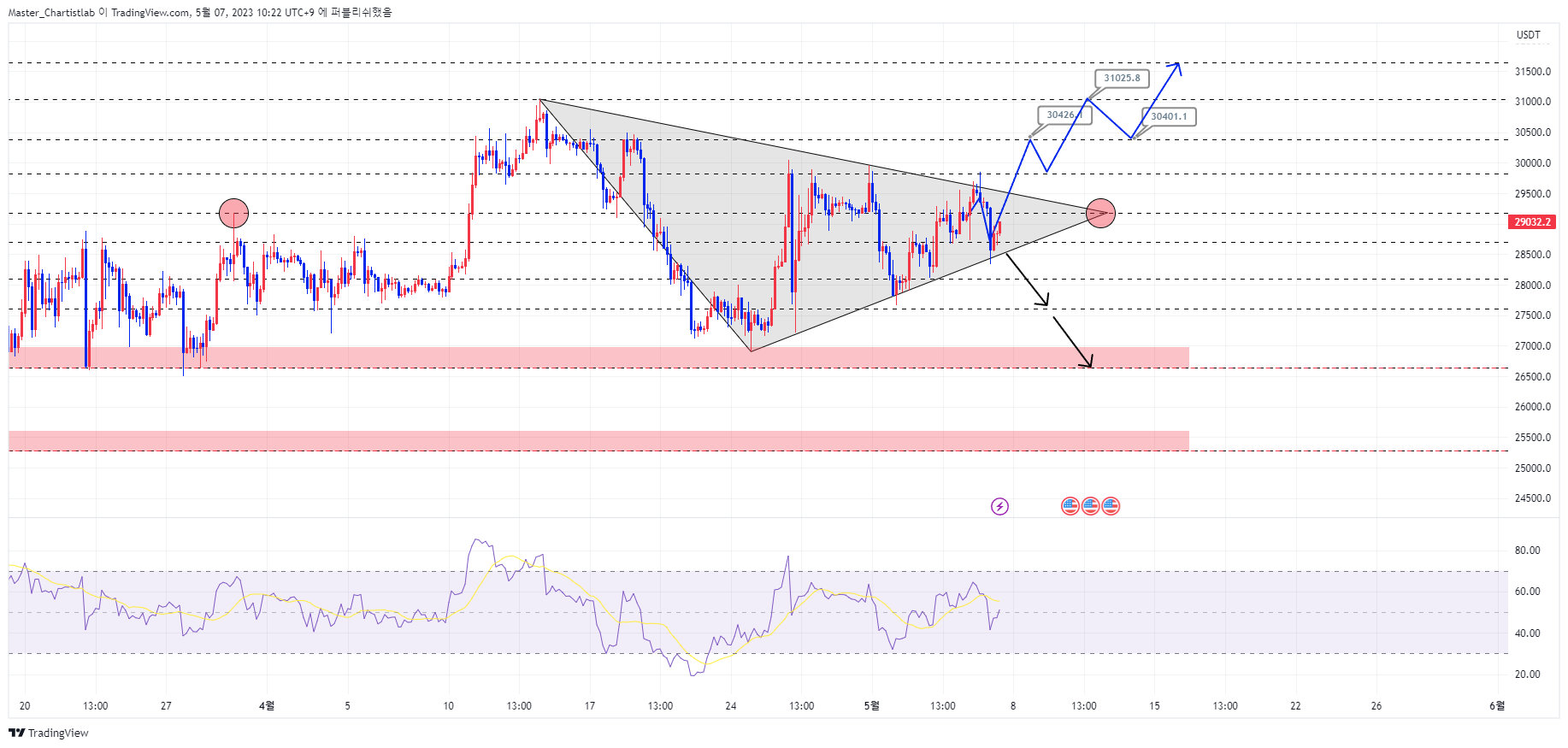Open the TradingView logo link
The height and width of the screenshot is (748, 1568).
click(x=49, y=733)
